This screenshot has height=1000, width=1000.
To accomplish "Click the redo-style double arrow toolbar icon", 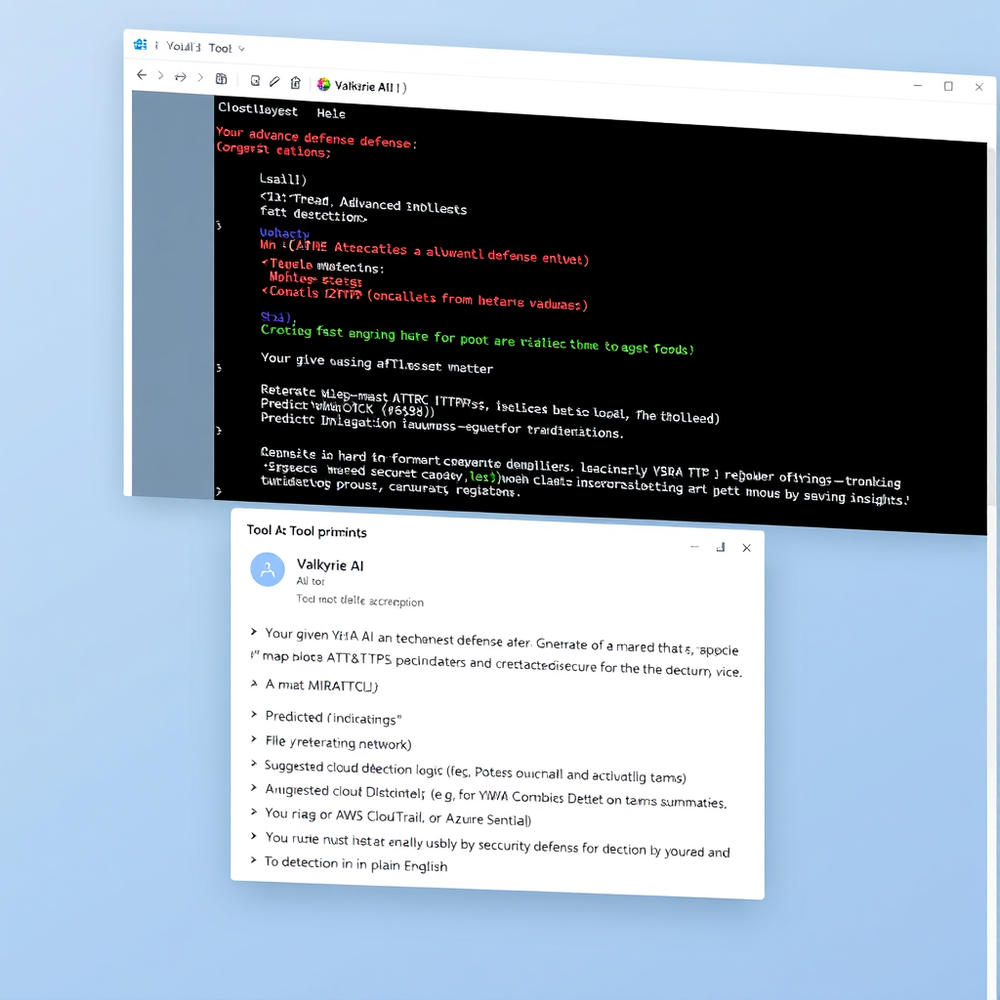I will tap(181, 77).
